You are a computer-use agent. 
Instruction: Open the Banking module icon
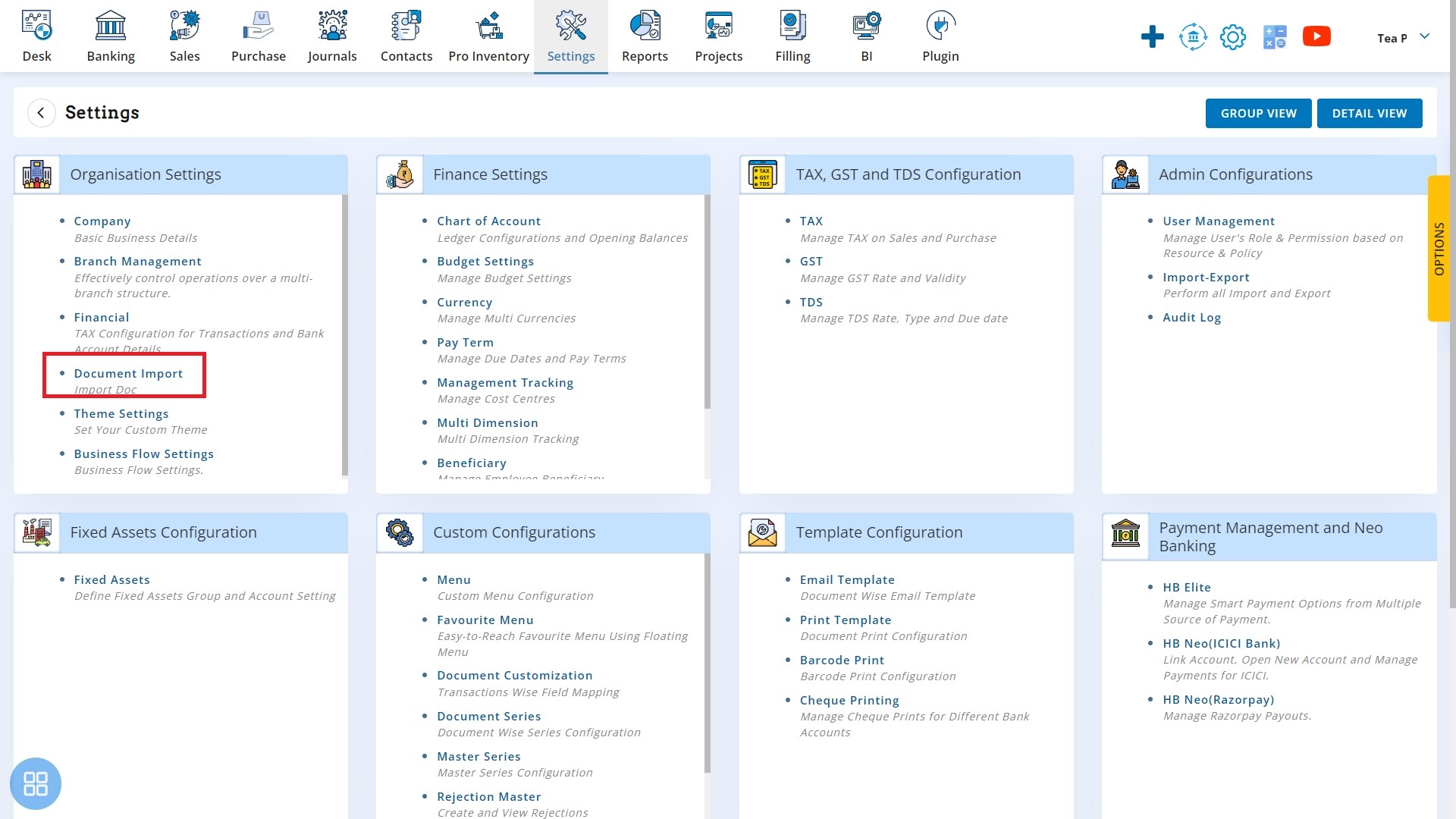point(111,26)
